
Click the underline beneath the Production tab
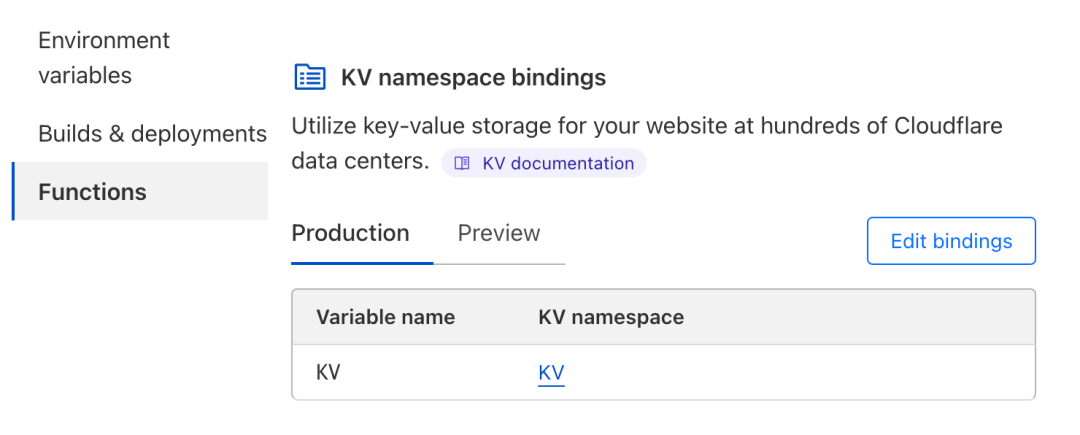[x=362, y=263]
